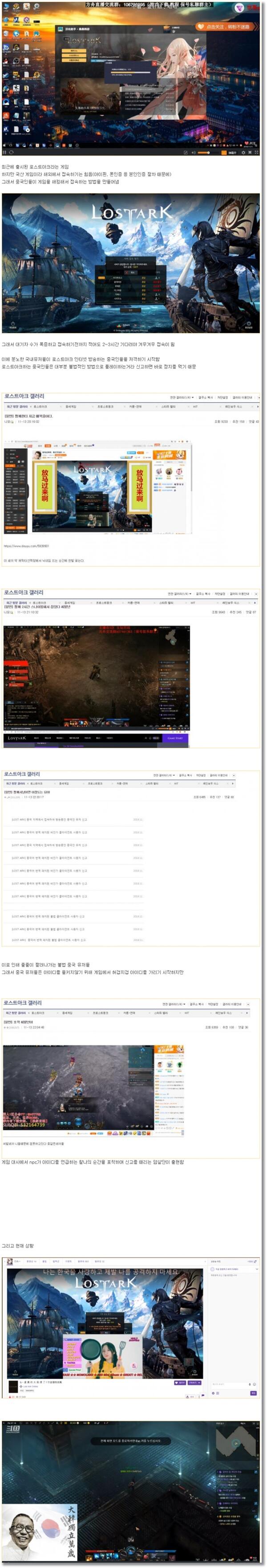Screen dimensions: 267x1568
Task: Click 갤주소 복사 above the report list post
Action: coord(186,776)
